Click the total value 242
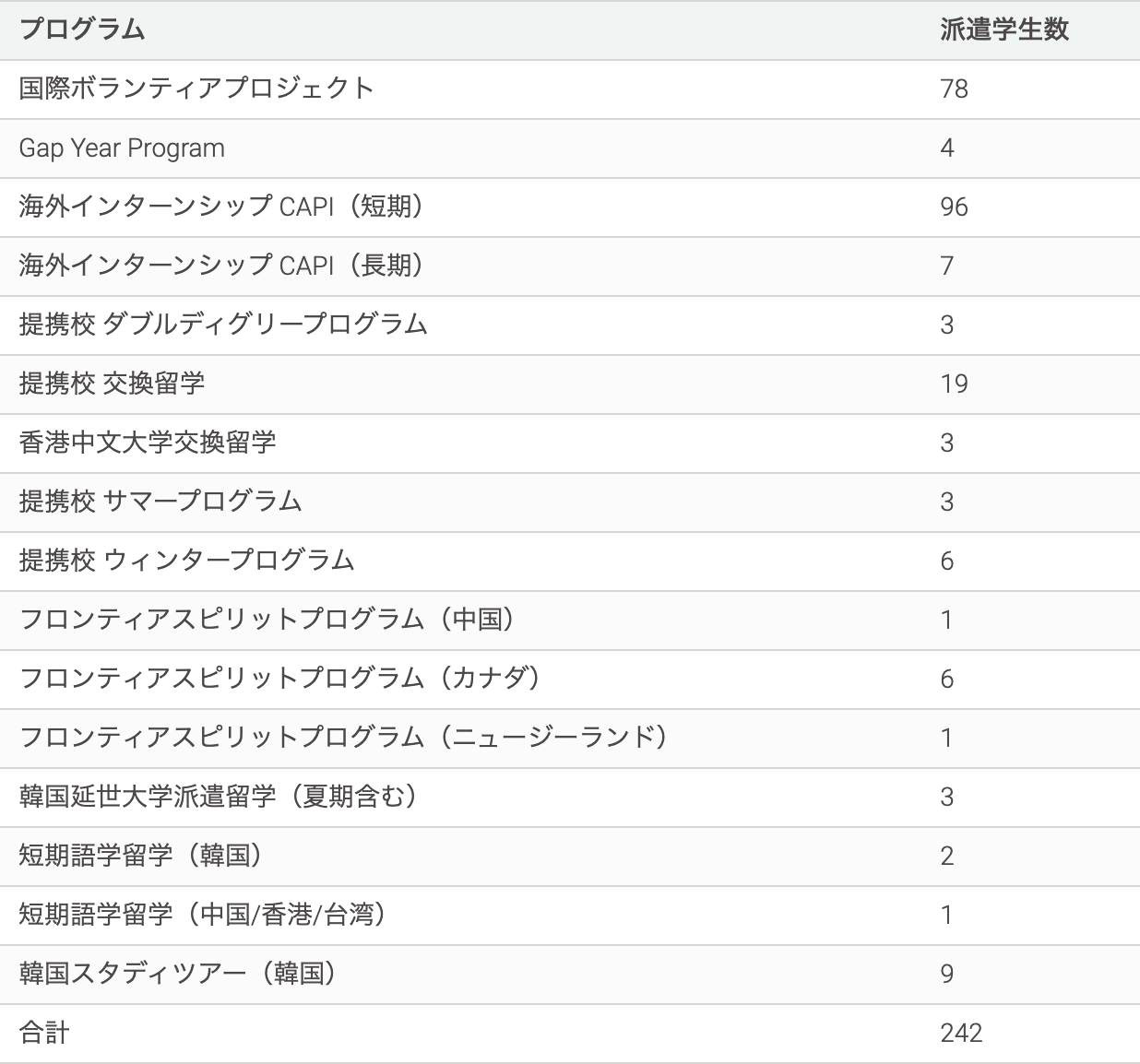 [961, 1033]
